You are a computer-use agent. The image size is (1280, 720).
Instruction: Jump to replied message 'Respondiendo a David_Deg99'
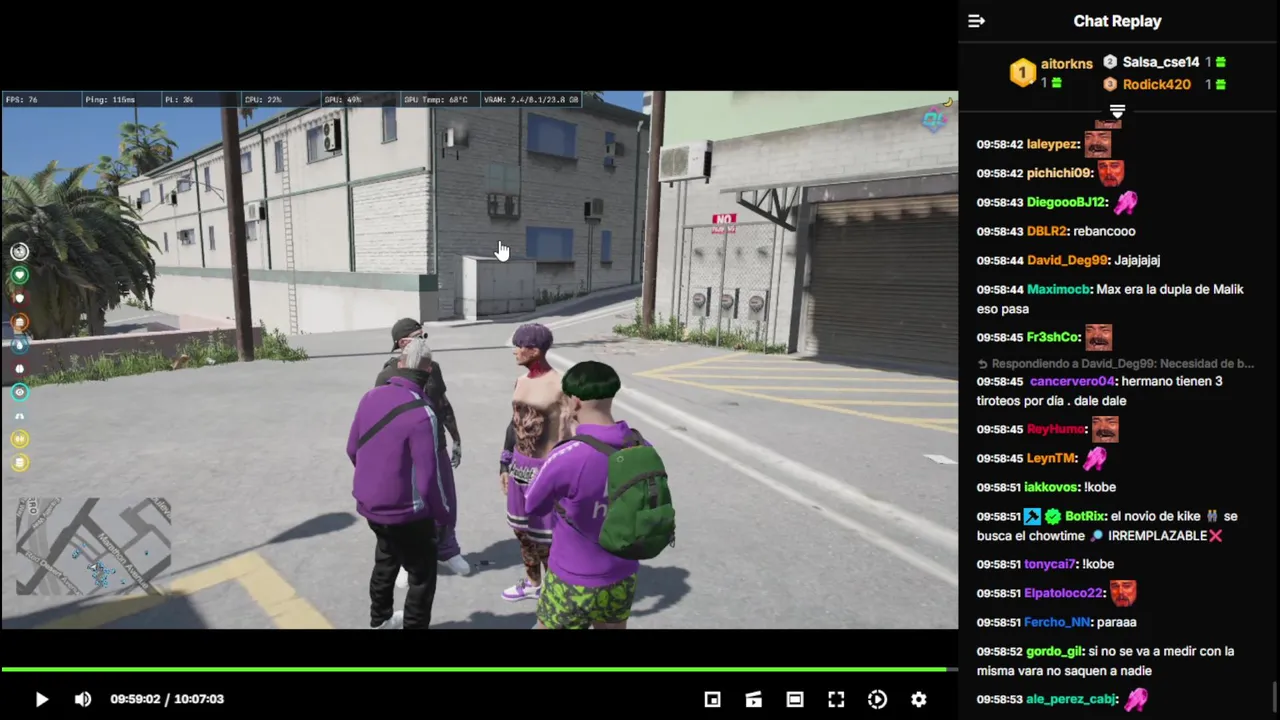[1115, 364]
